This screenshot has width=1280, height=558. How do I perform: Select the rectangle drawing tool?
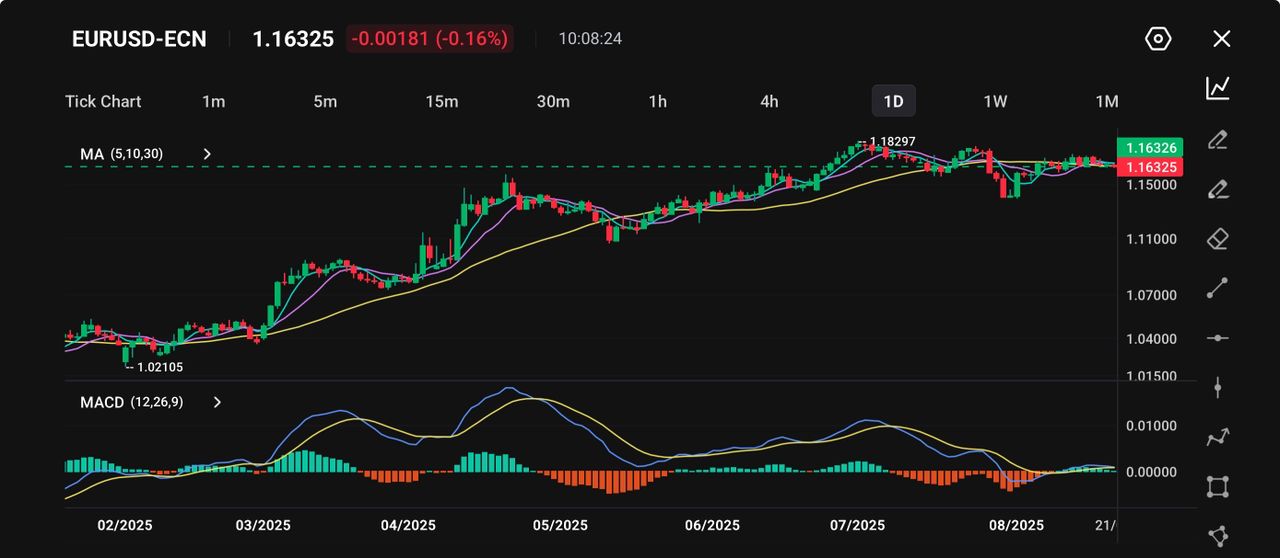coord(1217,487)
